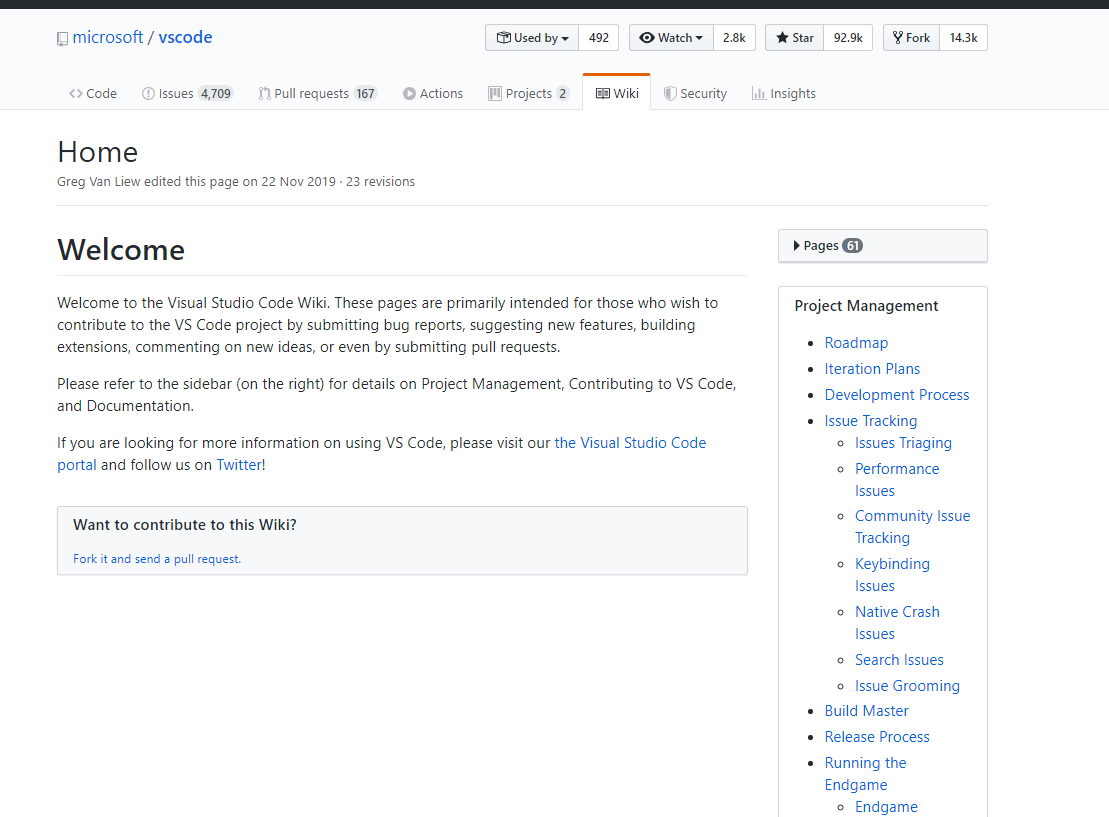Screen dimensions: 1109x817
Task: Open the Roadmap wiki page
Action: pyautogui.click(x=856, y=343)
